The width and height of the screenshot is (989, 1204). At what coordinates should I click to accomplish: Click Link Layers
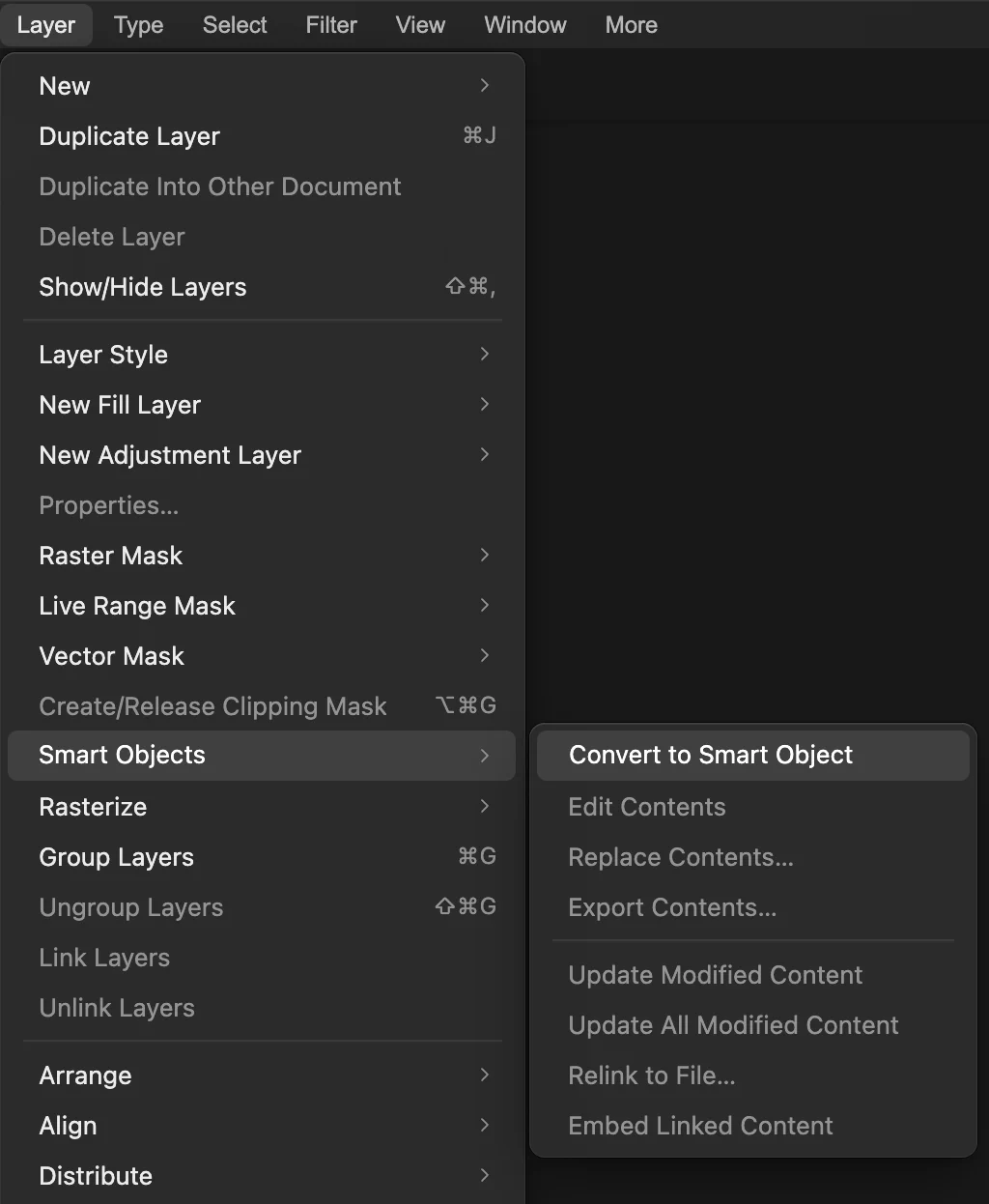point(262,958)
